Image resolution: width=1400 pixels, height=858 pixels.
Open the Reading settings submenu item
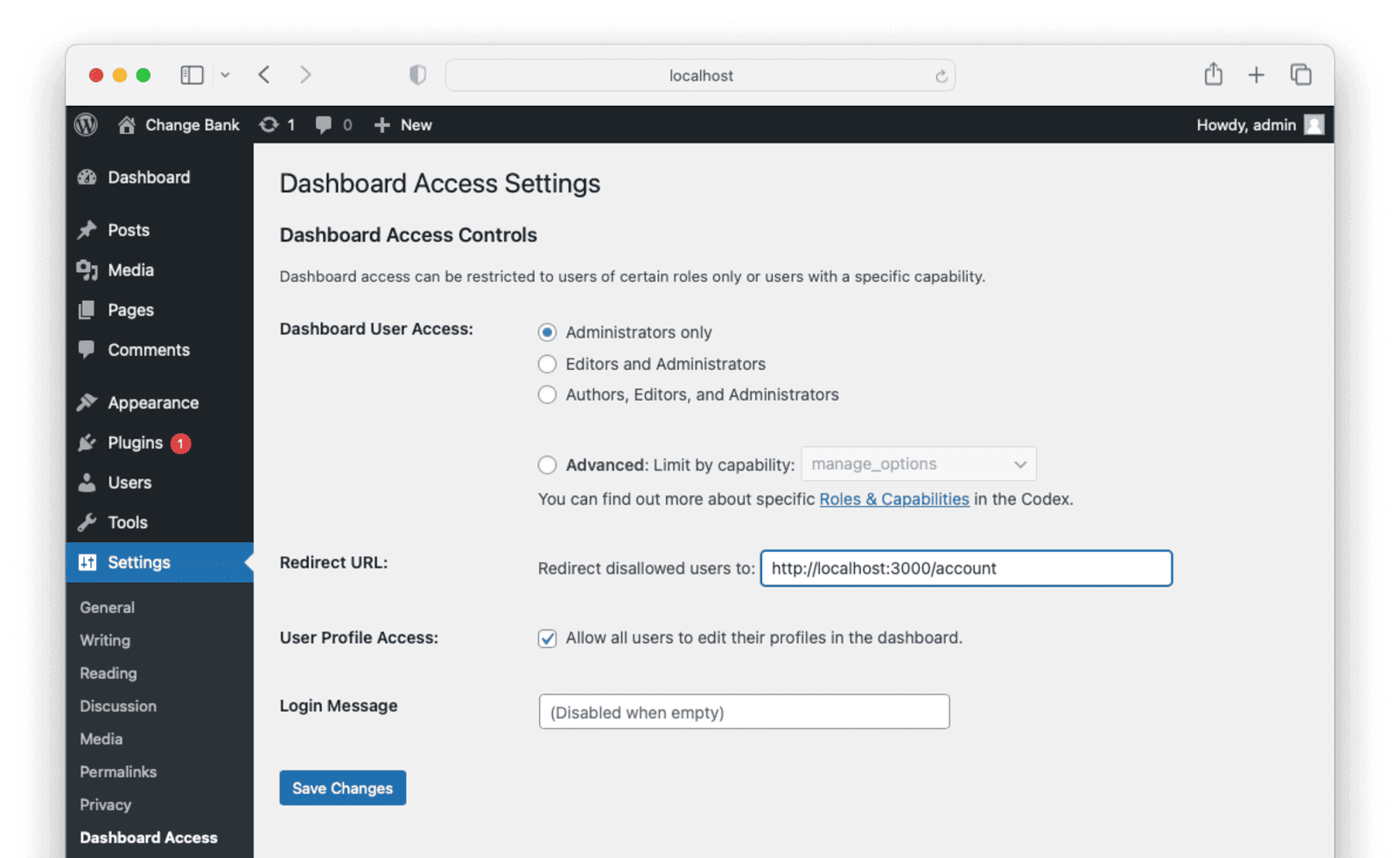(107, 673)
